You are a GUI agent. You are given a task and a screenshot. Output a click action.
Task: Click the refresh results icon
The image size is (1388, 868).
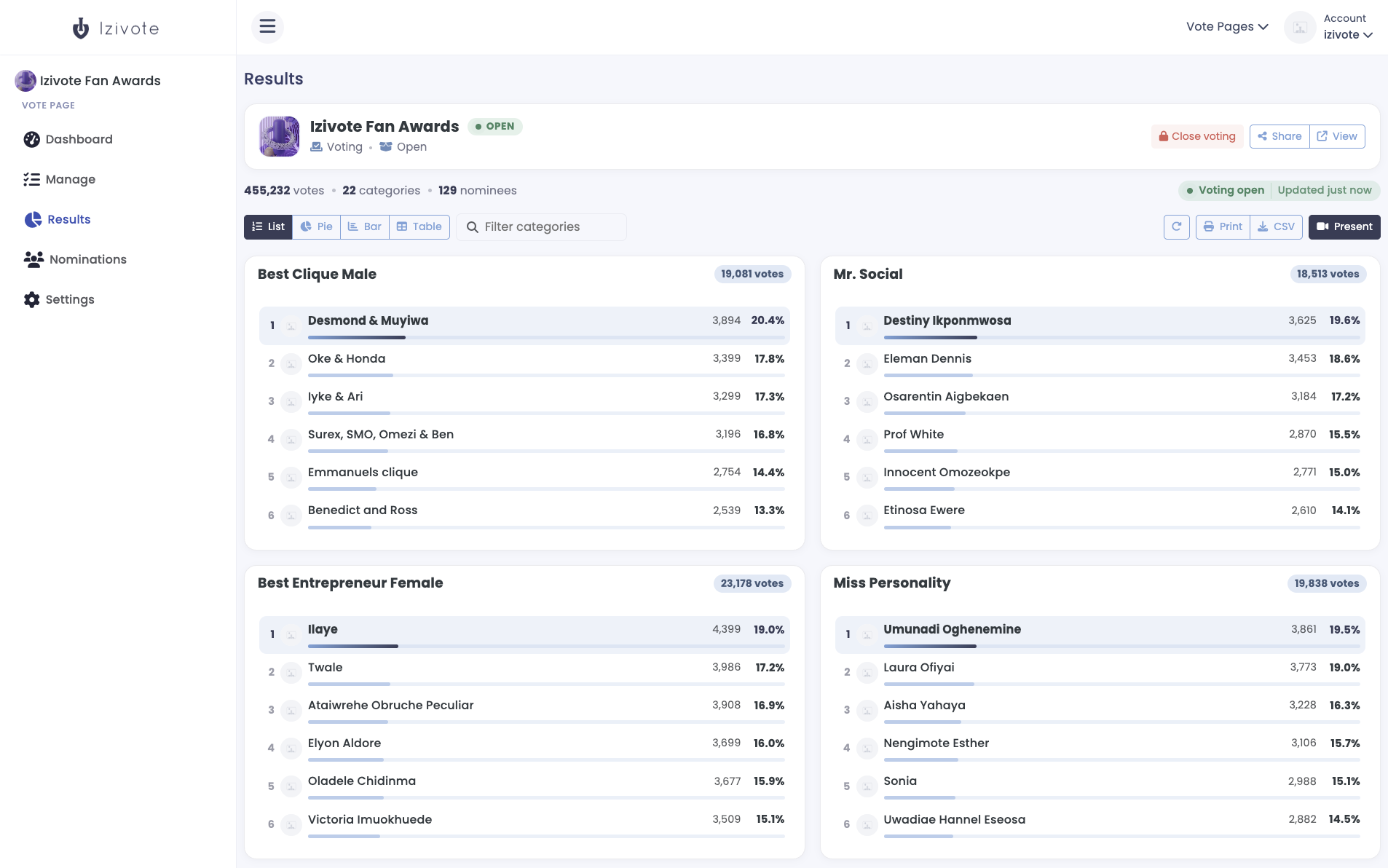coord(1177,226)
